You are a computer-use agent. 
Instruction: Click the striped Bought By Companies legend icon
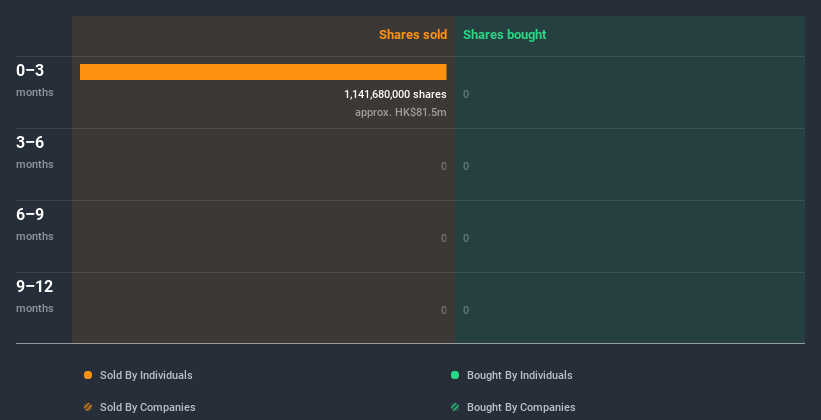(455, 407)
